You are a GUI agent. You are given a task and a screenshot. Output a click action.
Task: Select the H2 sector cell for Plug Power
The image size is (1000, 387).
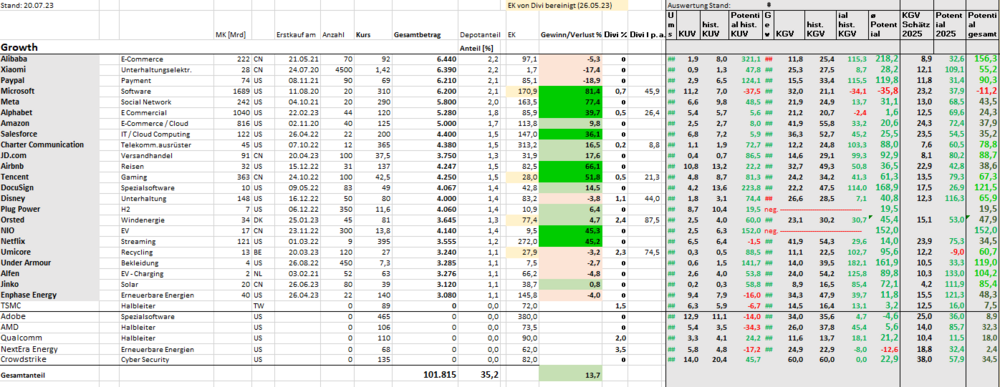pos(166,208)
